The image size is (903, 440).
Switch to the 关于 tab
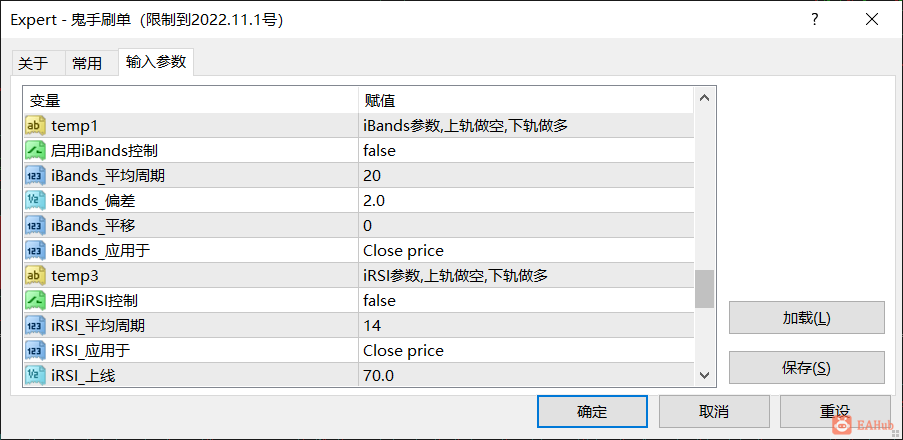33,63
